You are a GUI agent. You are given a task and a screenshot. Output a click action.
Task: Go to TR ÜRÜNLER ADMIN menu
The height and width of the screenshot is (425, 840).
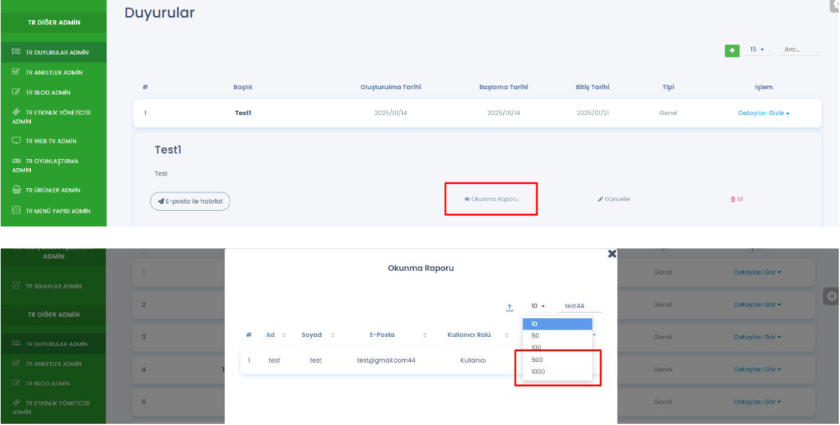tap(53, 190)
